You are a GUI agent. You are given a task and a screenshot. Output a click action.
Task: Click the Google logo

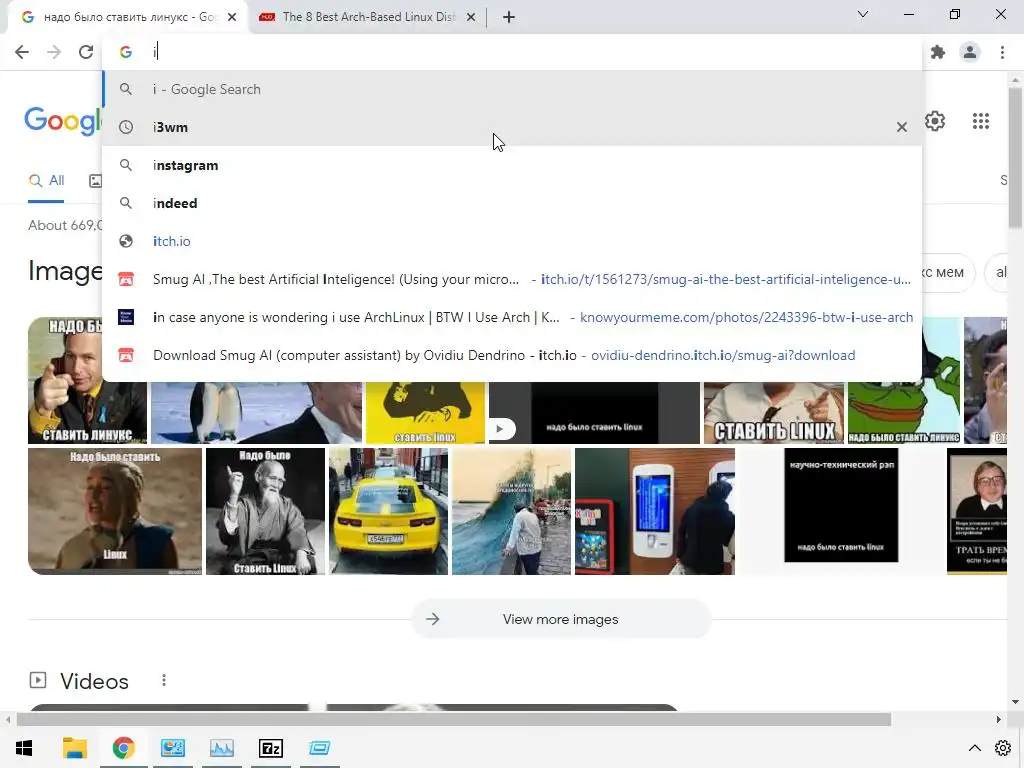[63, 121]
